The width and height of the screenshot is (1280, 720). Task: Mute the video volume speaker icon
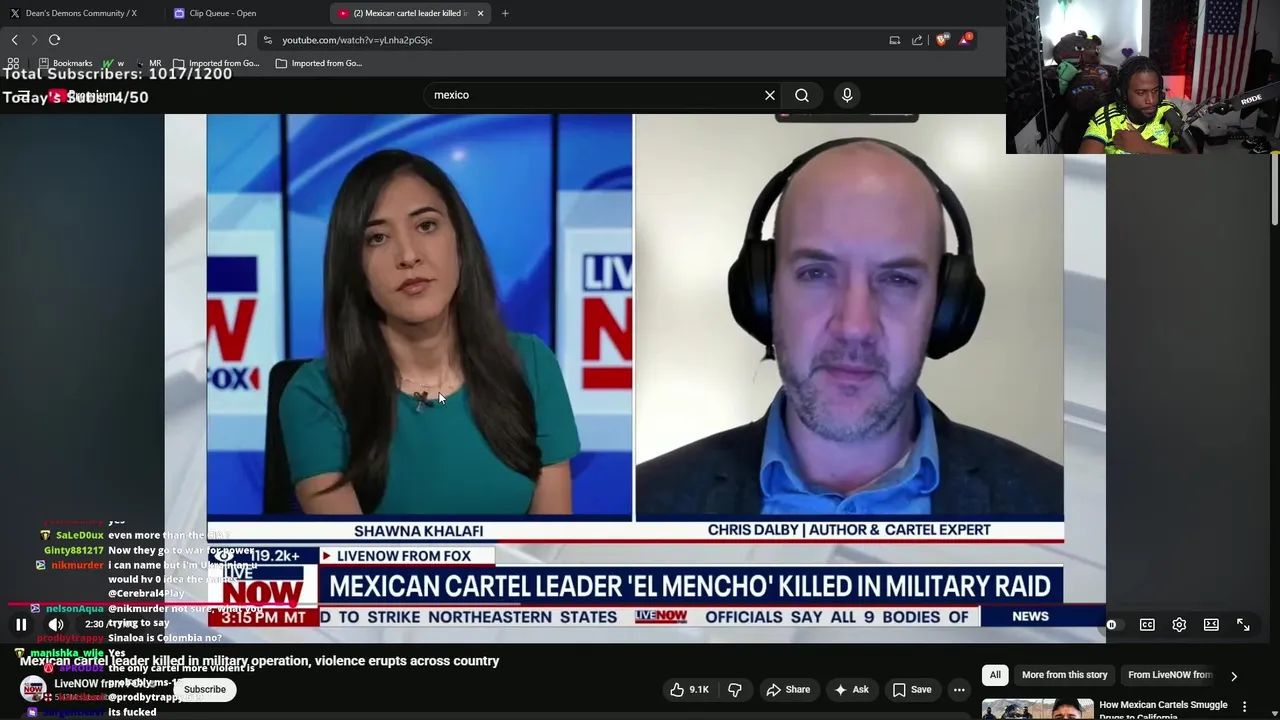pos(56,625)
